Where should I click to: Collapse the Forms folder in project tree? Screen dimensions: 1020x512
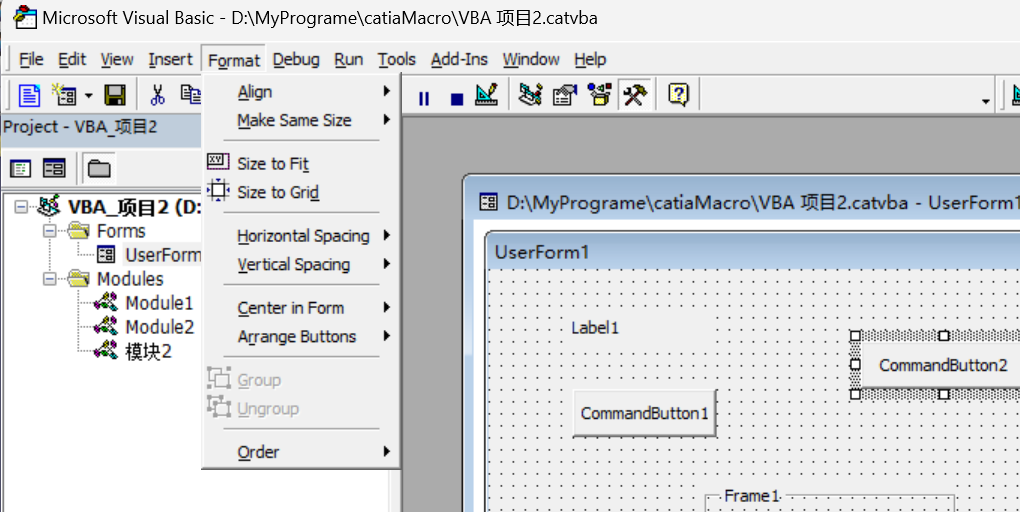tap(49, 231)
